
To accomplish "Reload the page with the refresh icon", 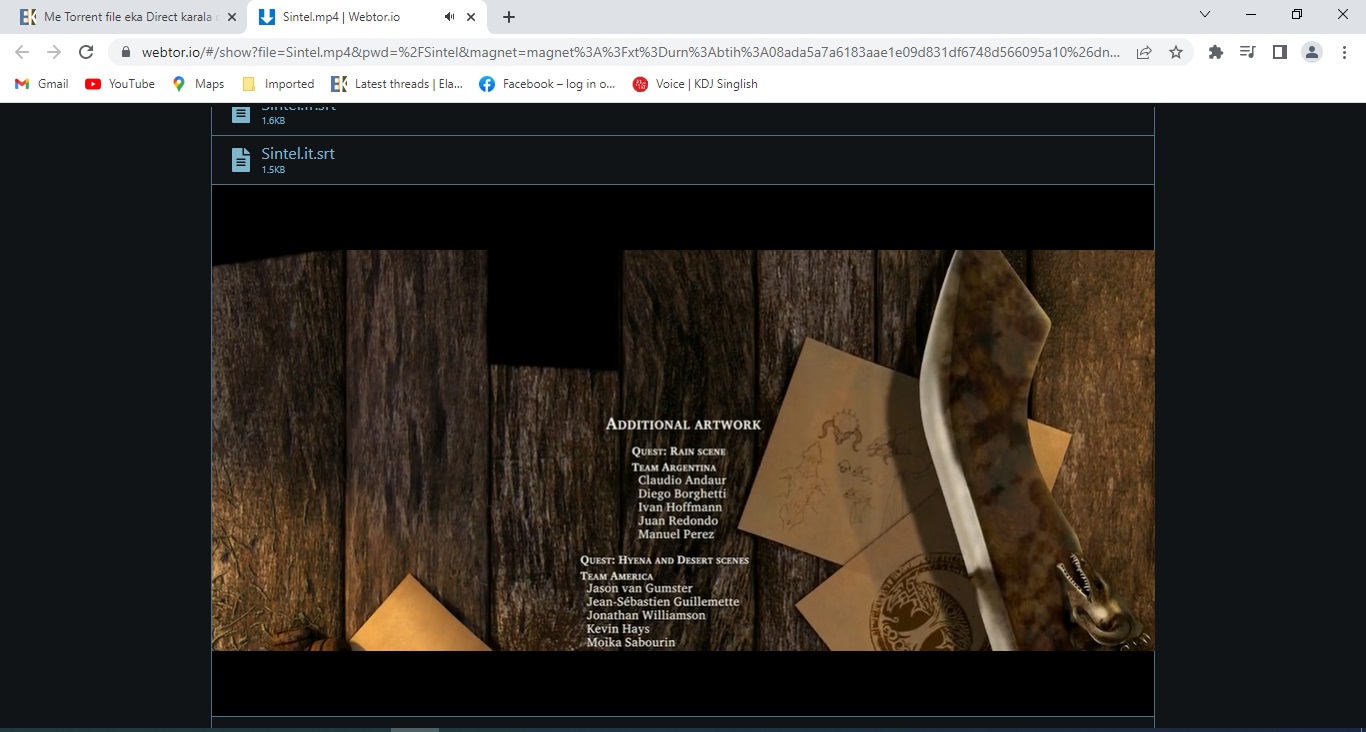I will (86, 52).
